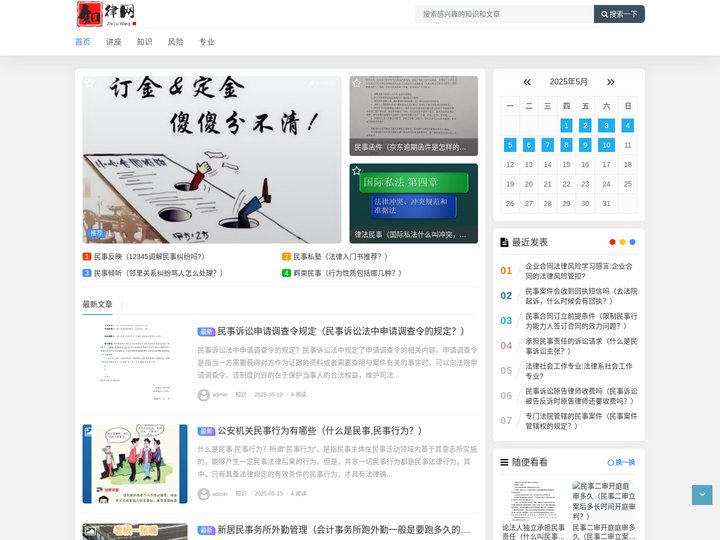Viewport: 720px width, 540px height.
Task: Go to previous month in calendar
Action: (527, 82)
